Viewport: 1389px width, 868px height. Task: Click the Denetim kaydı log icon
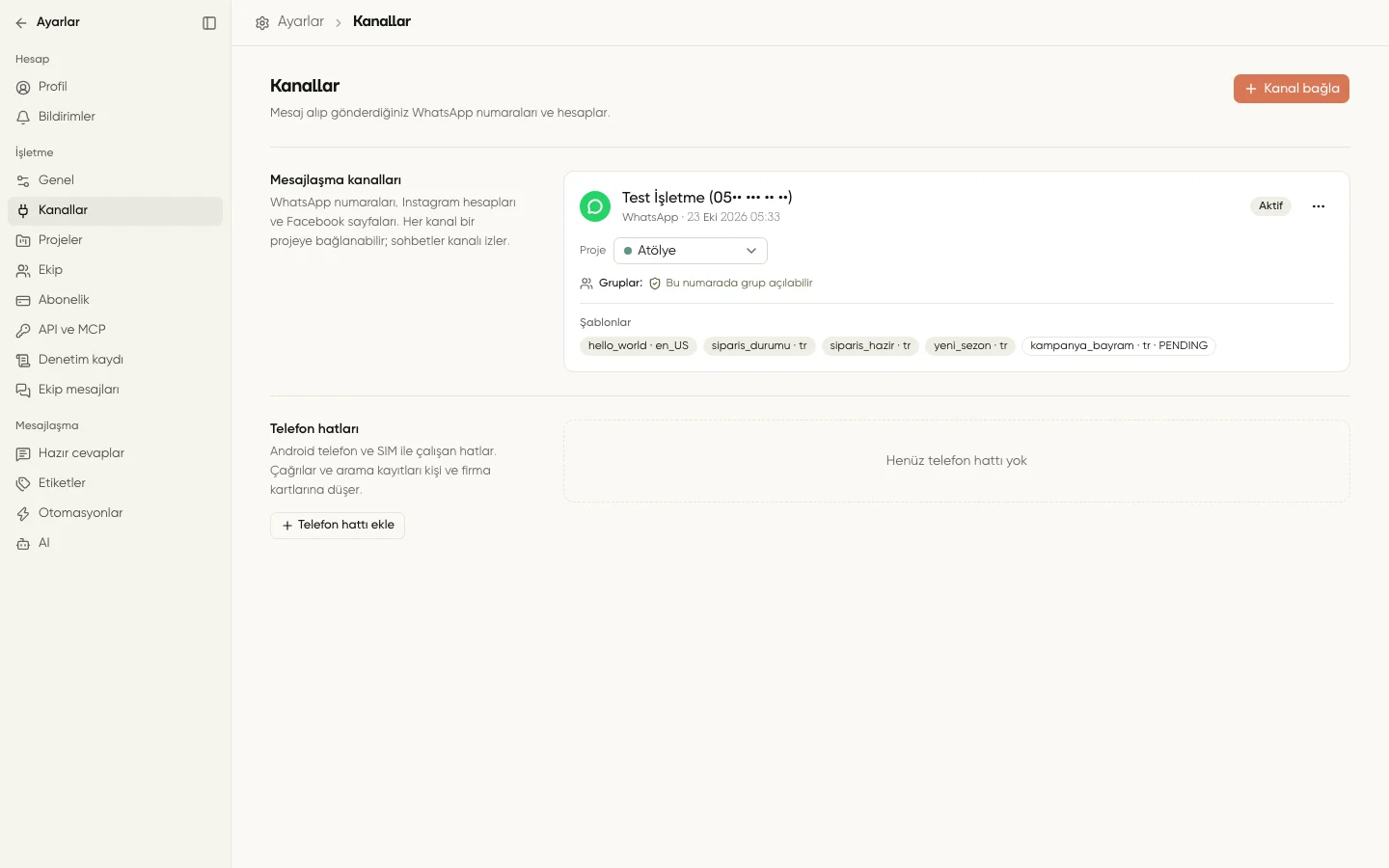[23, 360]
